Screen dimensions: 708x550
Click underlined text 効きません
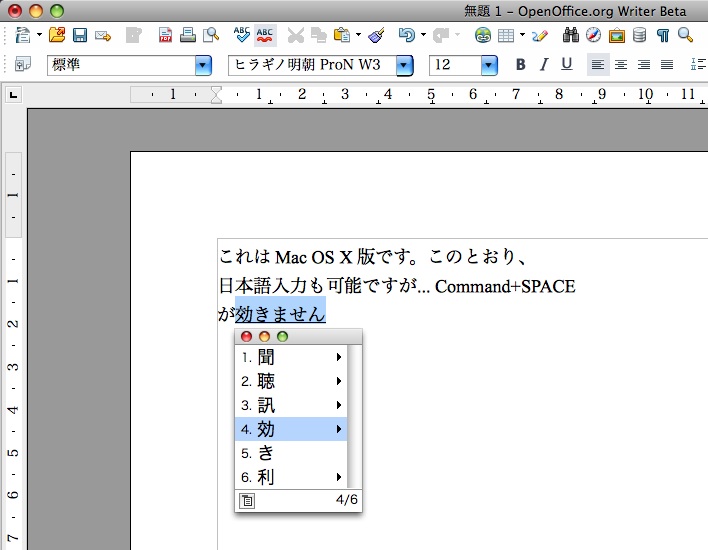280,313
